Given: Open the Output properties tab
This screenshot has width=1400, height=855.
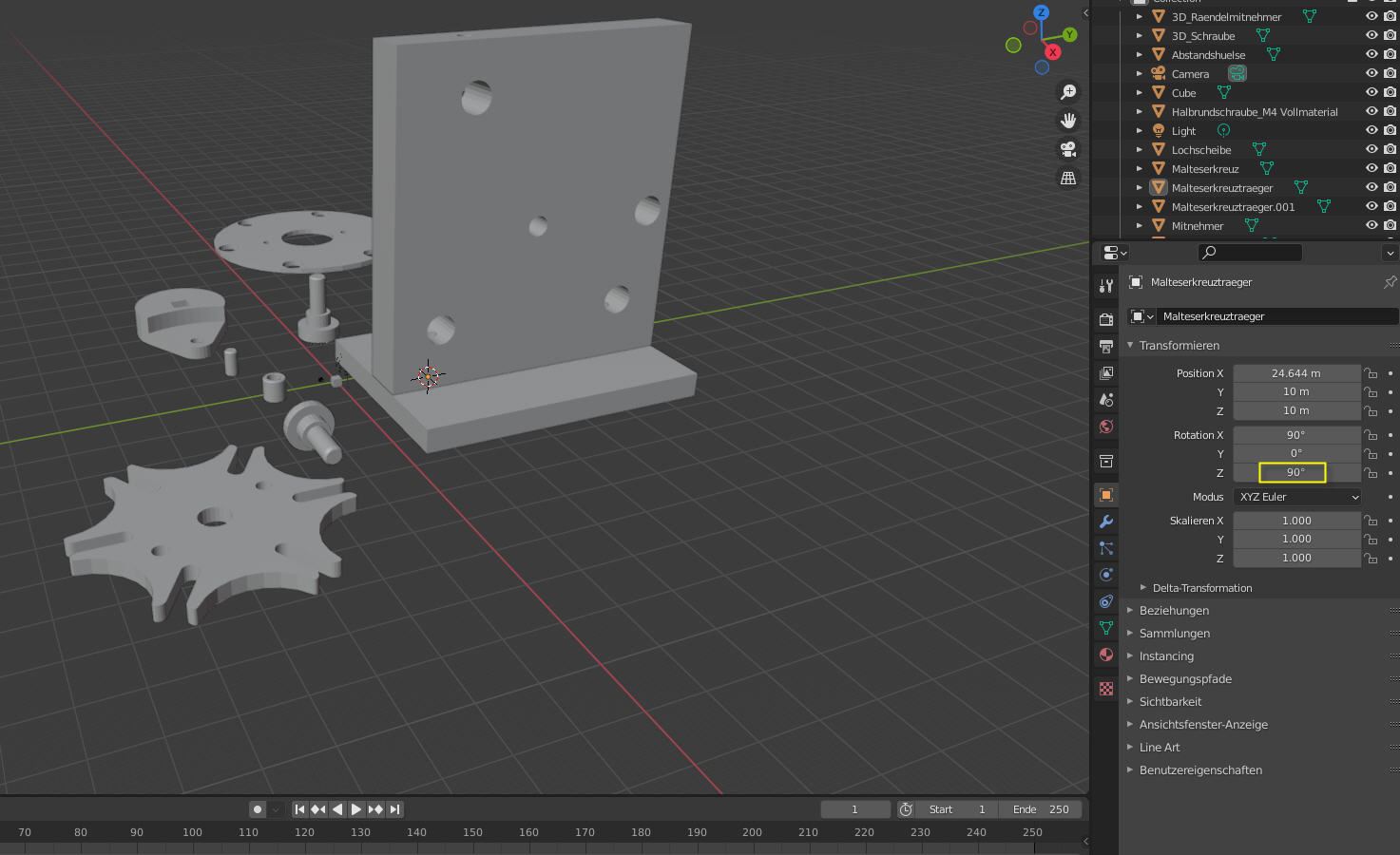Looking at the screenshot, I should 1105,346.
